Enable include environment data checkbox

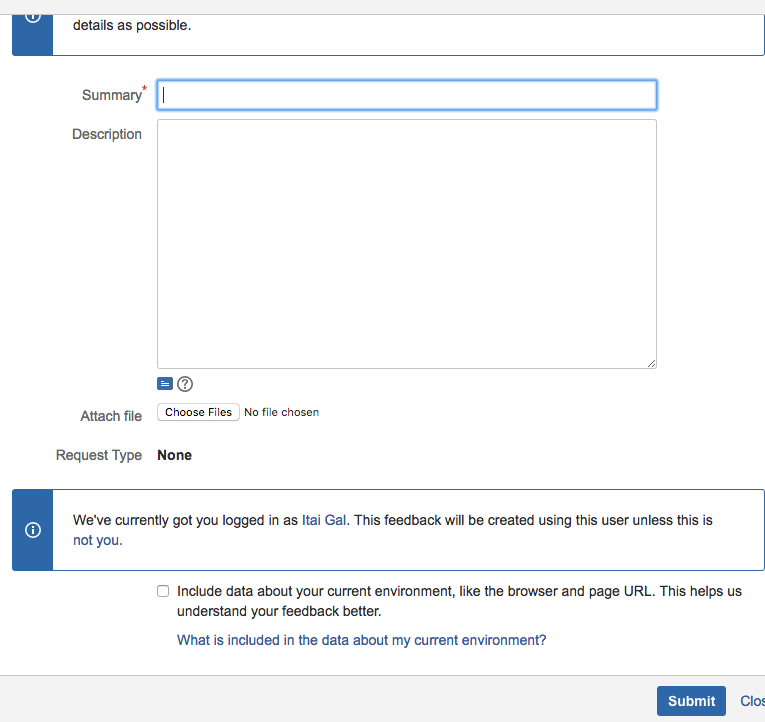click(163, 591)
